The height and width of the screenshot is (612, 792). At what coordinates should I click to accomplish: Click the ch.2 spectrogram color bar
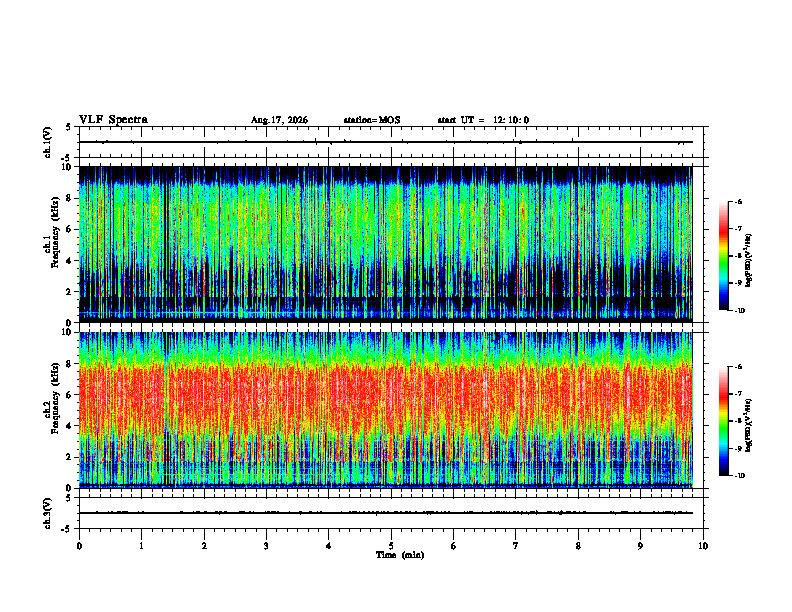(723, 421)
